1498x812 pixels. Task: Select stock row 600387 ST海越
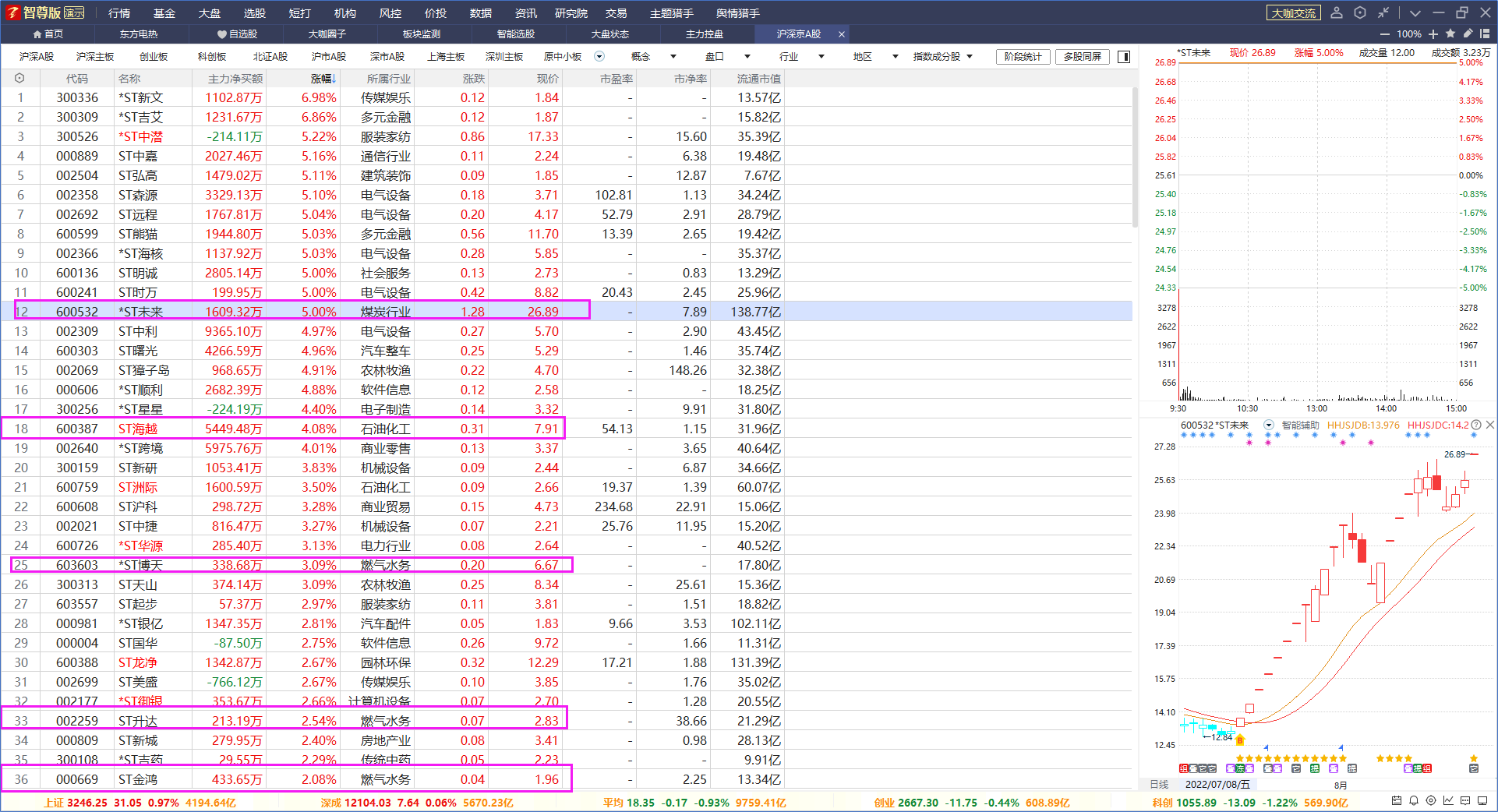click(567, 429)
